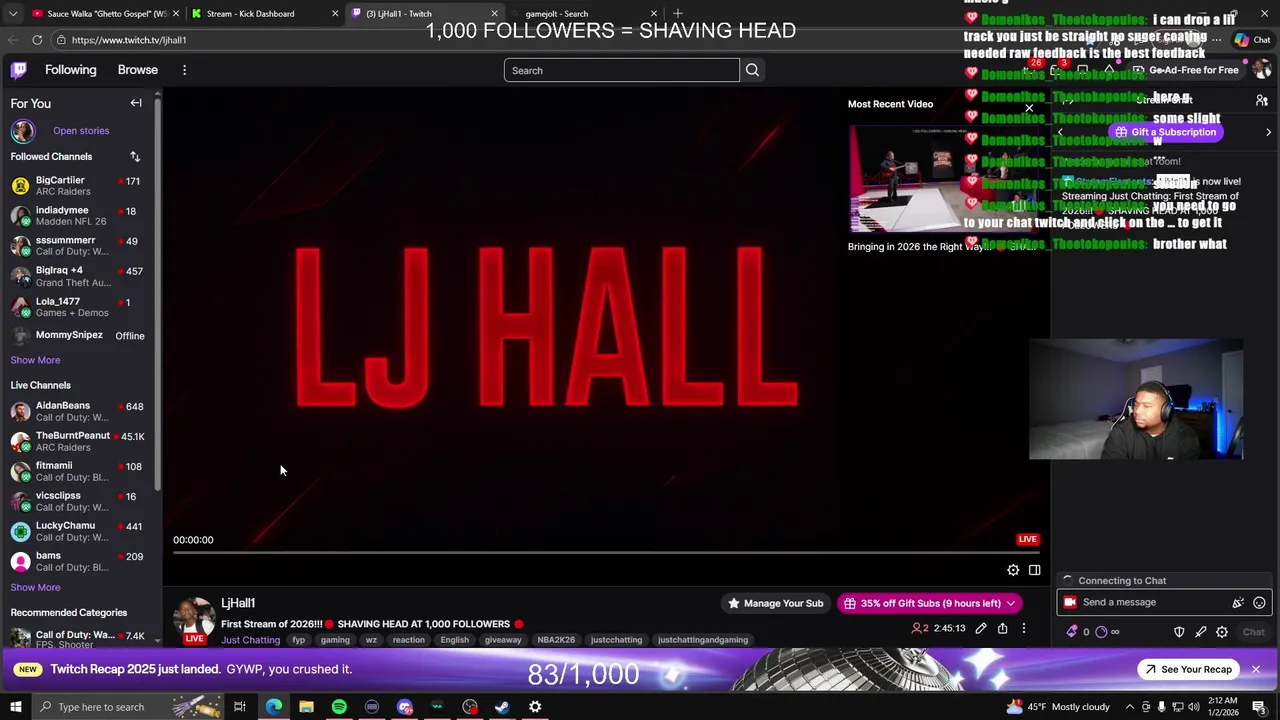Select the fyp stream tag
The height and width of the screenshot is (720, 1280).
pyautogui.click(x=298, y=640)
